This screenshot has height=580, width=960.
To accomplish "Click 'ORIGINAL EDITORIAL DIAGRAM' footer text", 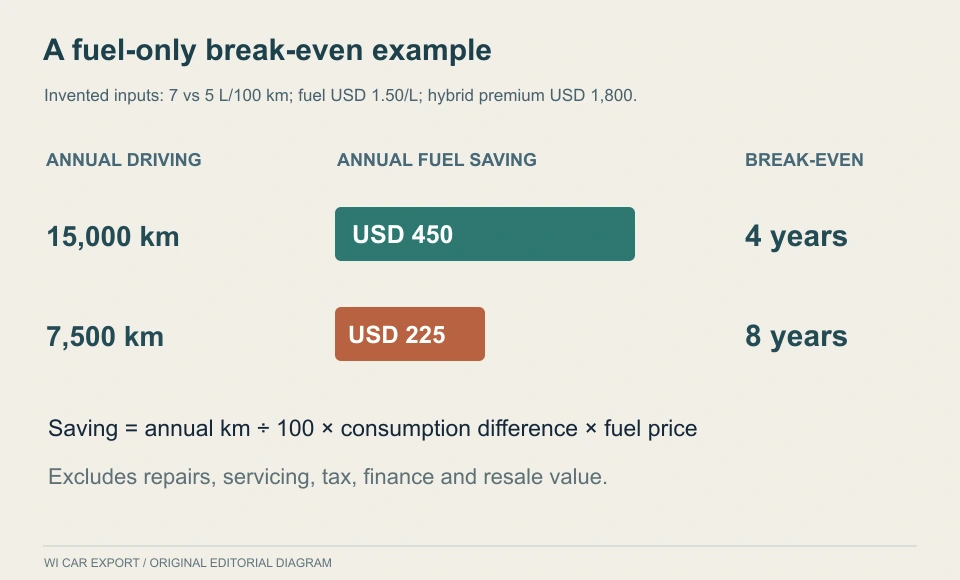I will (x=241, y=563).
